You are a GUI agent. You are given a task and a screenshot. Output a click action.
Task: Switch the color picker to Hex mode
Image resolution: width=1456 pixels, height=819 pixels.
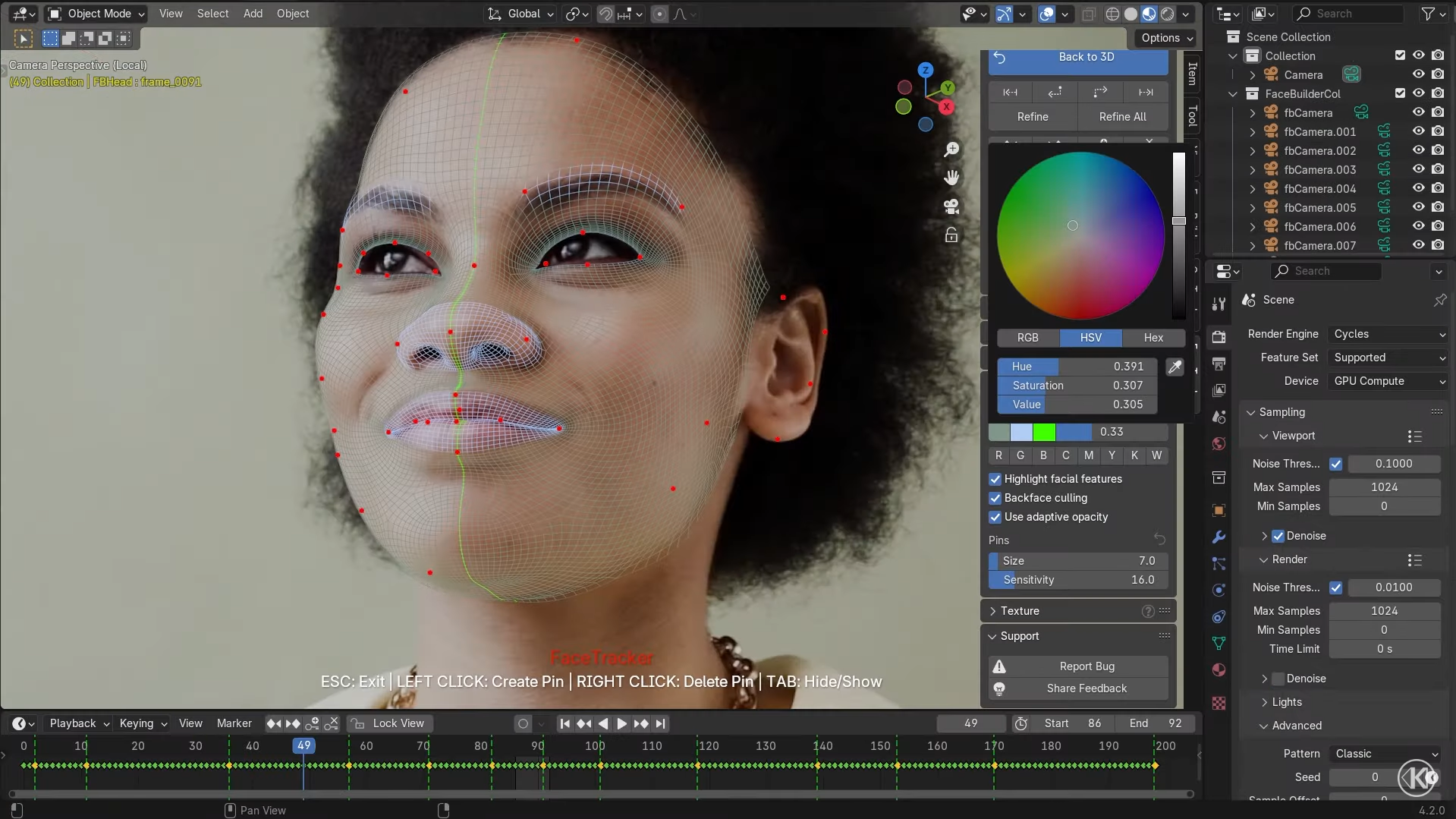pyautogui.click(x=1153, y=337)
